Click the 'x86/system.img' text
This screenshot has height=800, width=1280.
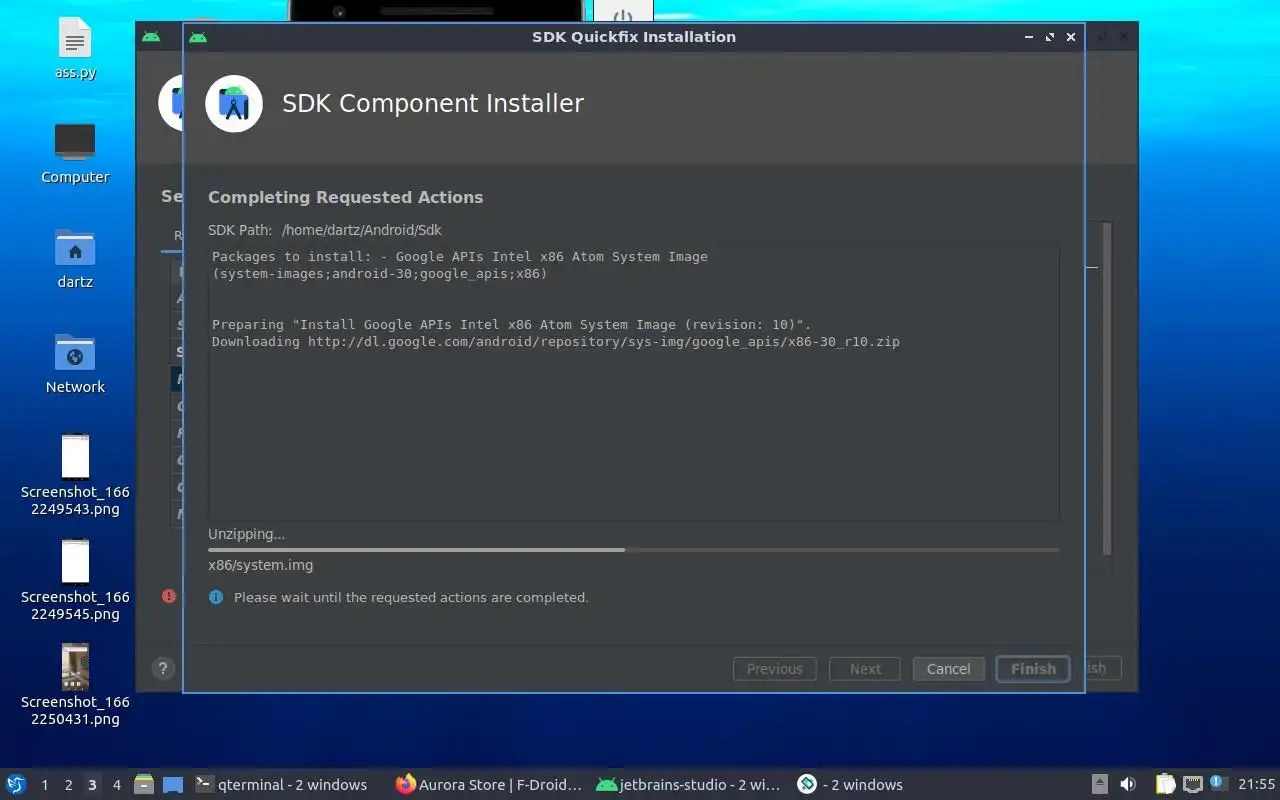pyautogui.click(x=261, y=565)
